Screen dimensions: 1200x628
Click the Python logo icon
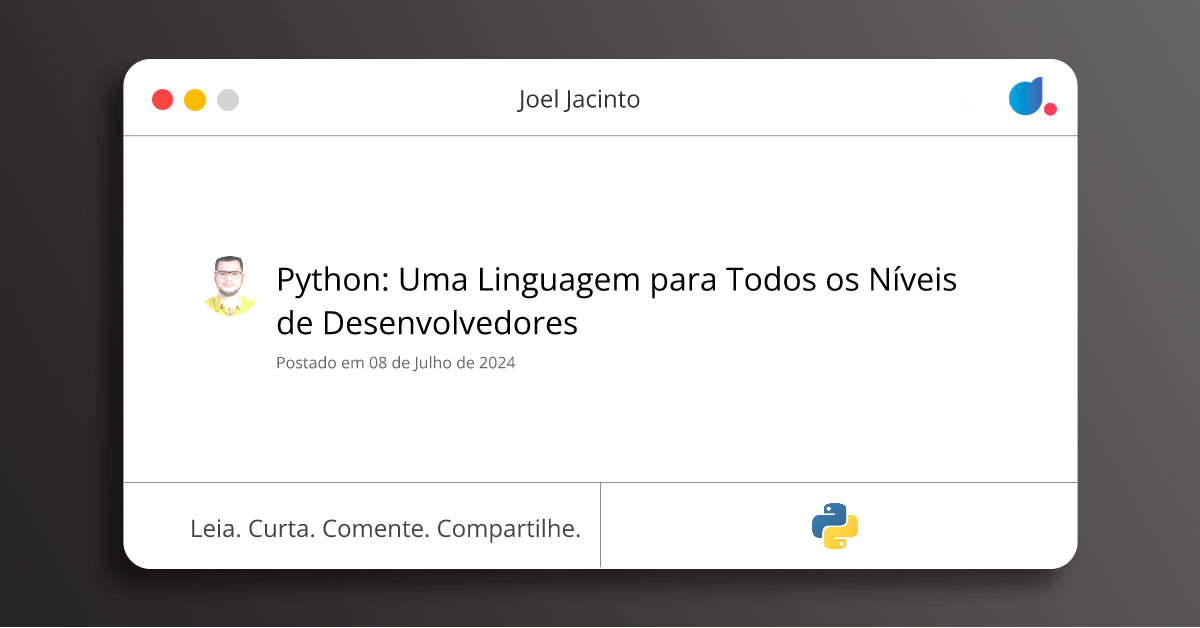[x=835, y=526]
